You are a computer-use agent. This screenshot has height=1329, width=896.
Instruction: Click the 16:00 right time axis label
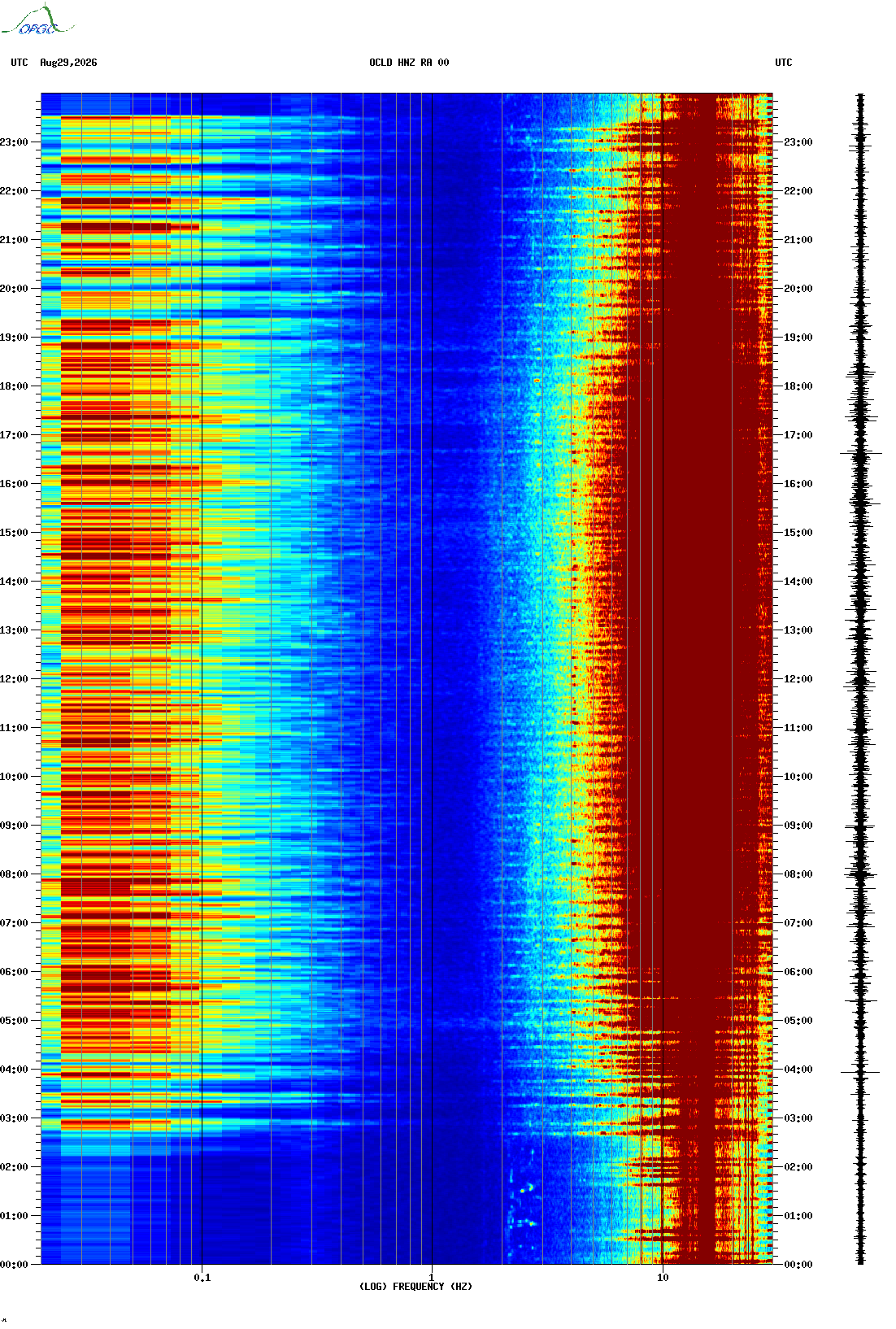798,484
